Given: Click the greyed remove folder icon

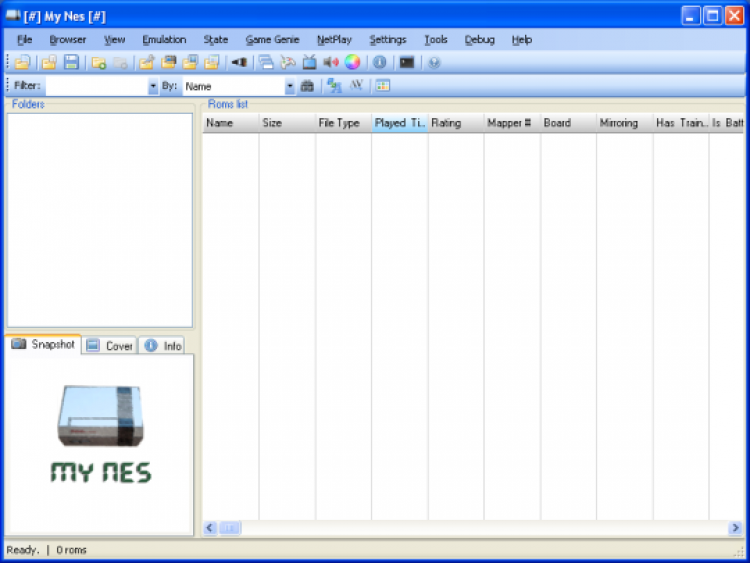Looking at the screenshot, I should [120, 62].
